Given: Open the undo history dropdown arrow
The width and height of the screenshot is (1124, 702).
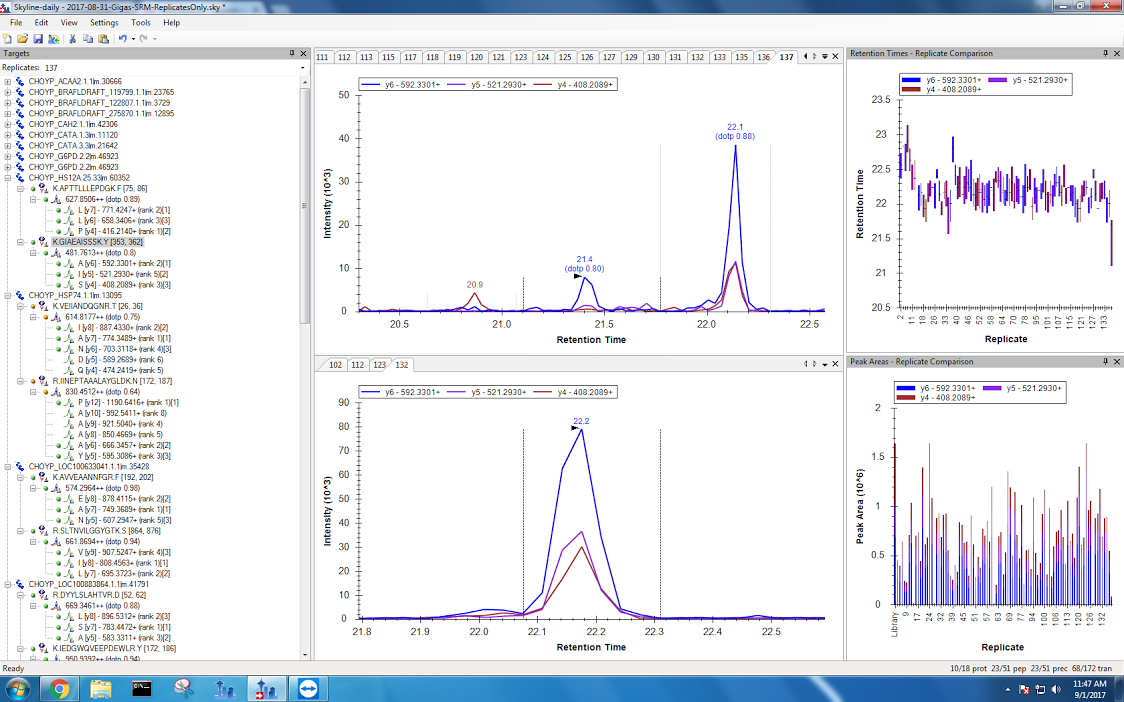Looking at the screenshot, I should [x=132, y=38].
